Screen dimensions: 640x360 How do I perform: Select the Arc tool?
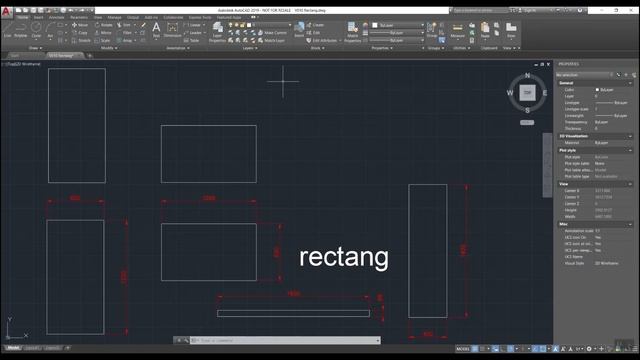click(x=50, y=30)
